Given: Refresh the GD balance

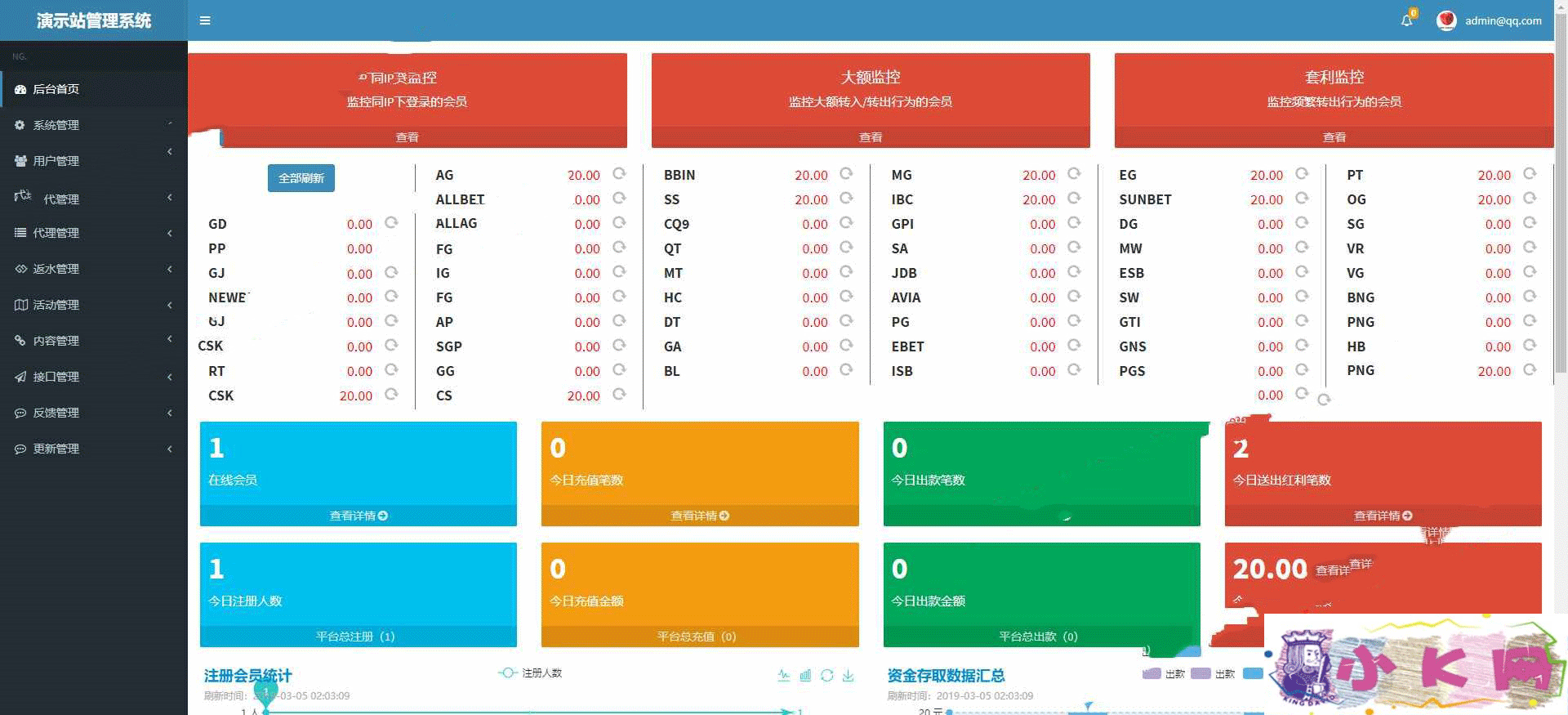Looking at the screenshot, I should tap(391, 223).
